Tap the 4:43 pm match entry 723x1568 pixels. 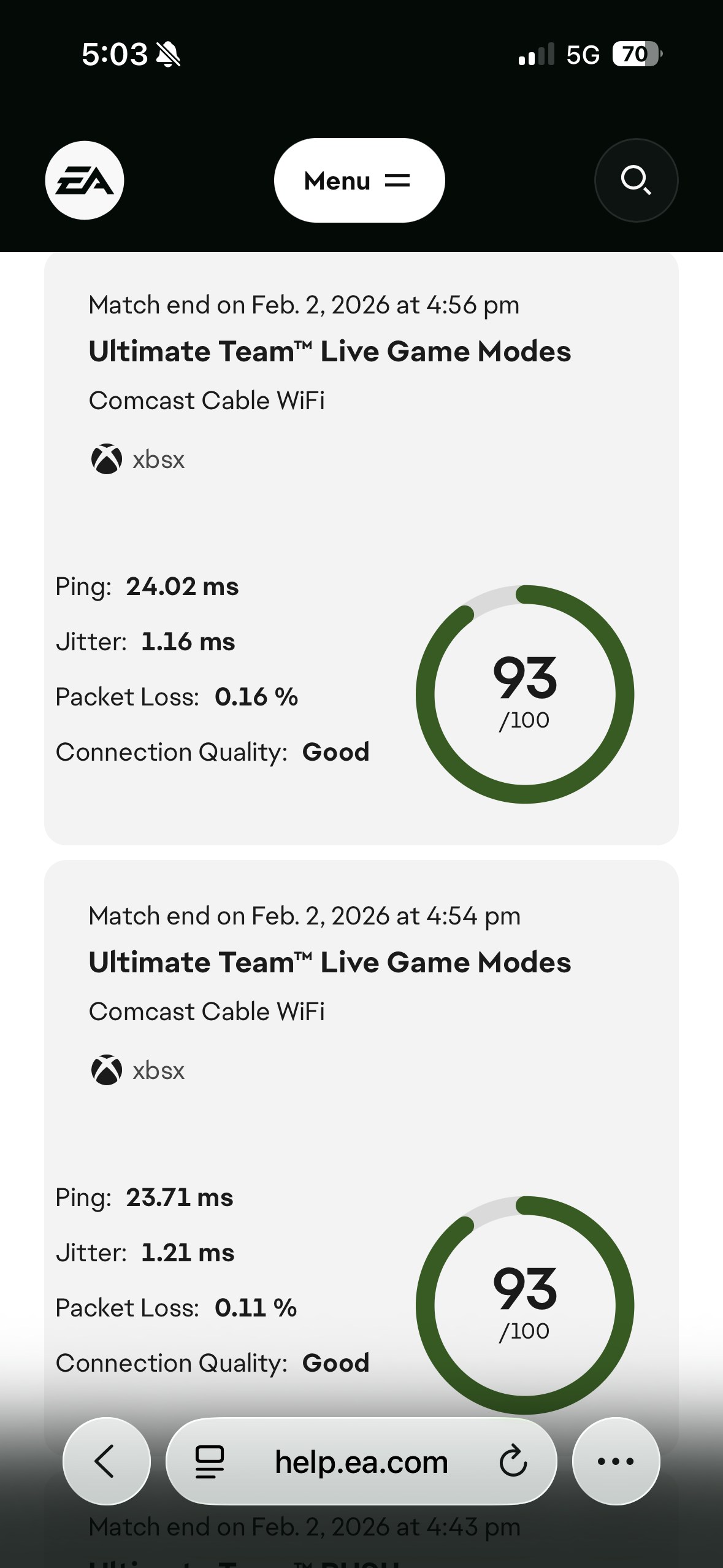pyautogui.click(x=305, y=1528)
